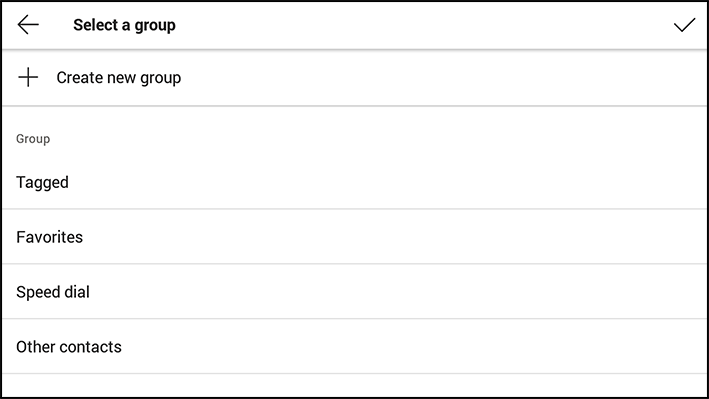The width and height of the screenshot is (709, 399).
Task: Go back using the left arrow icon
Action: (28, 24)
